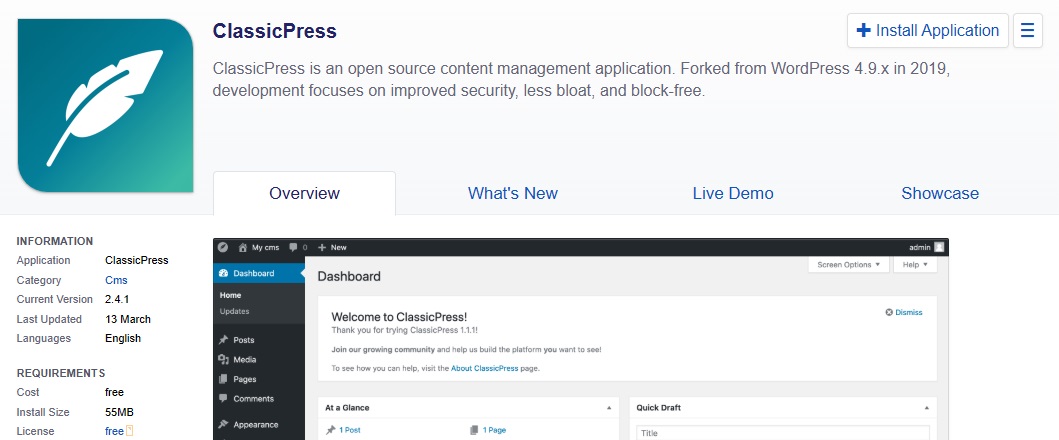Open the hamburger menu beside Install Application

pos(1027,31)
